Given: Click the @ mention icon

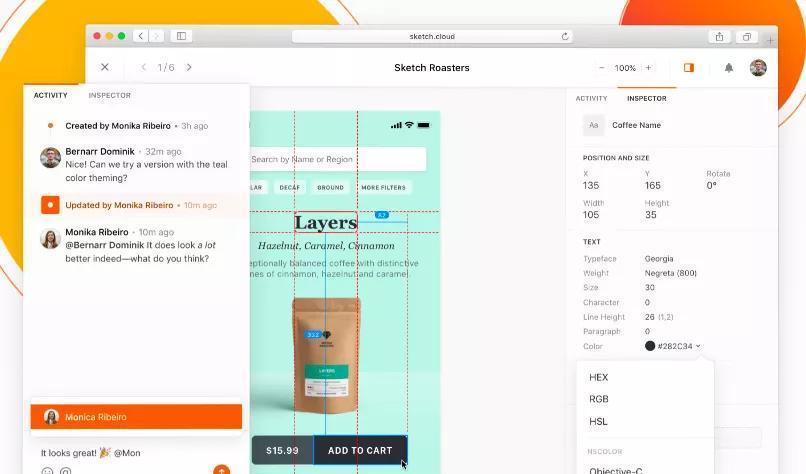Looking at the screenshot, I should click(x=65, y=470).
